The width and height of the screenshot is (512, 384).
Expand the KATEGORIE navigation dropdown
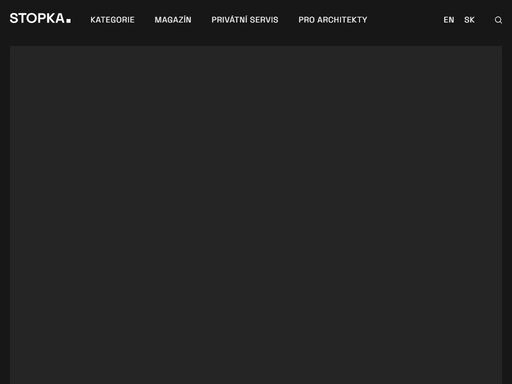tap(112, 20)
